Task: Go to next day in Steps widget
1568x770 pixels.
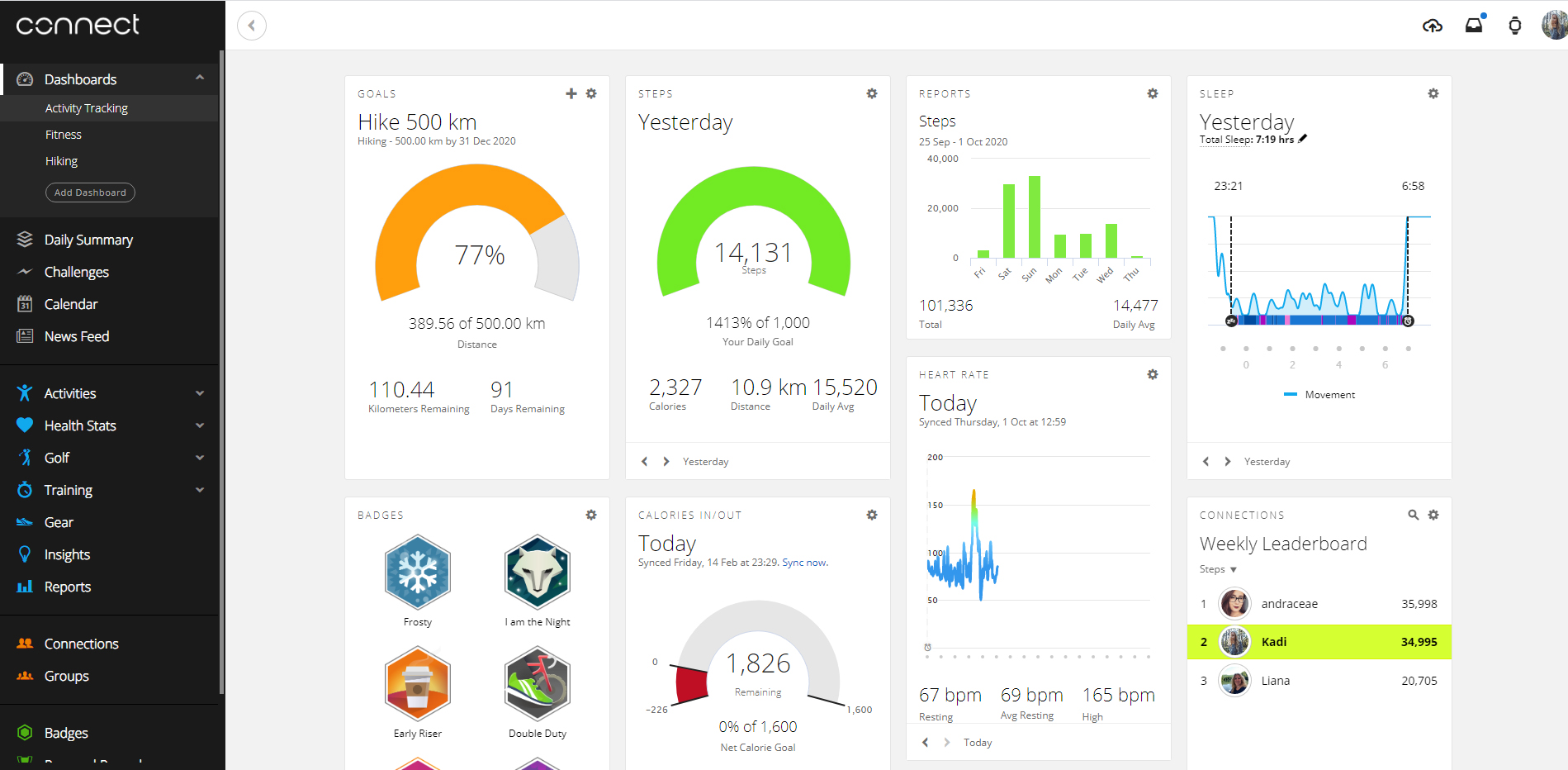Action: (x=666, y=461)
